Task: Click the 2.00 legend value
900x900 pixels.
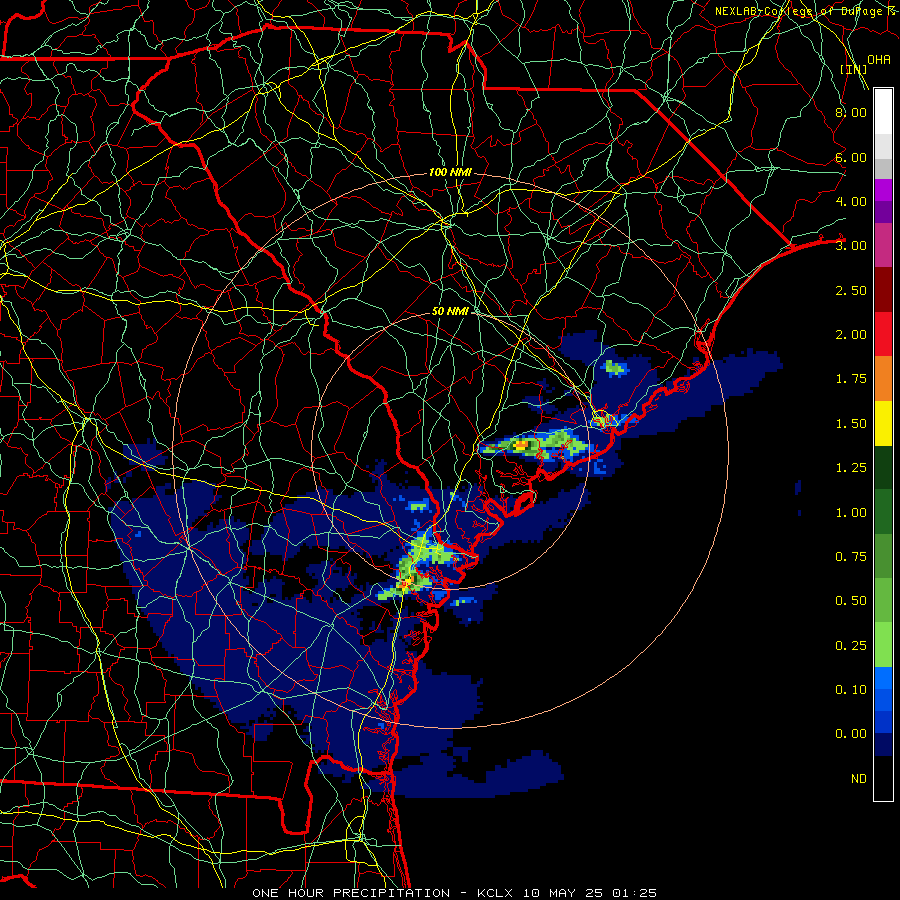Action: pos(850,335)
